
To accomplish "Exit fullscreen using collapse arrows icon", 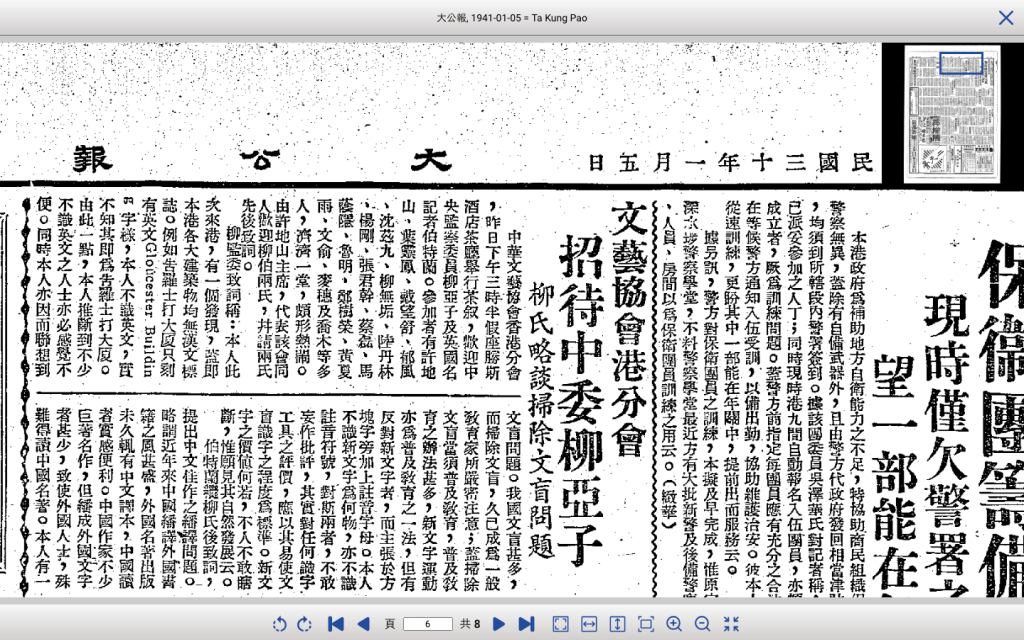I will point(732,624).
